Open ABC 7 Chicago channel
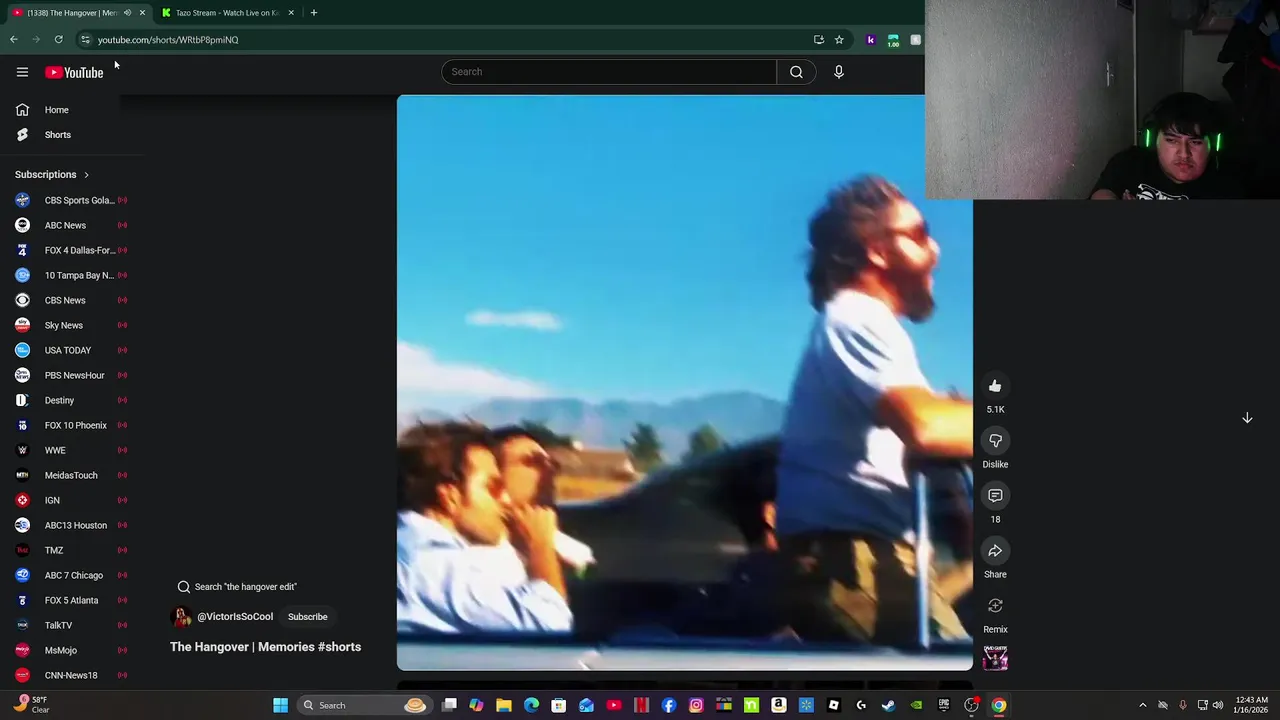1280x720 pixels. click(x=70, y=575)
